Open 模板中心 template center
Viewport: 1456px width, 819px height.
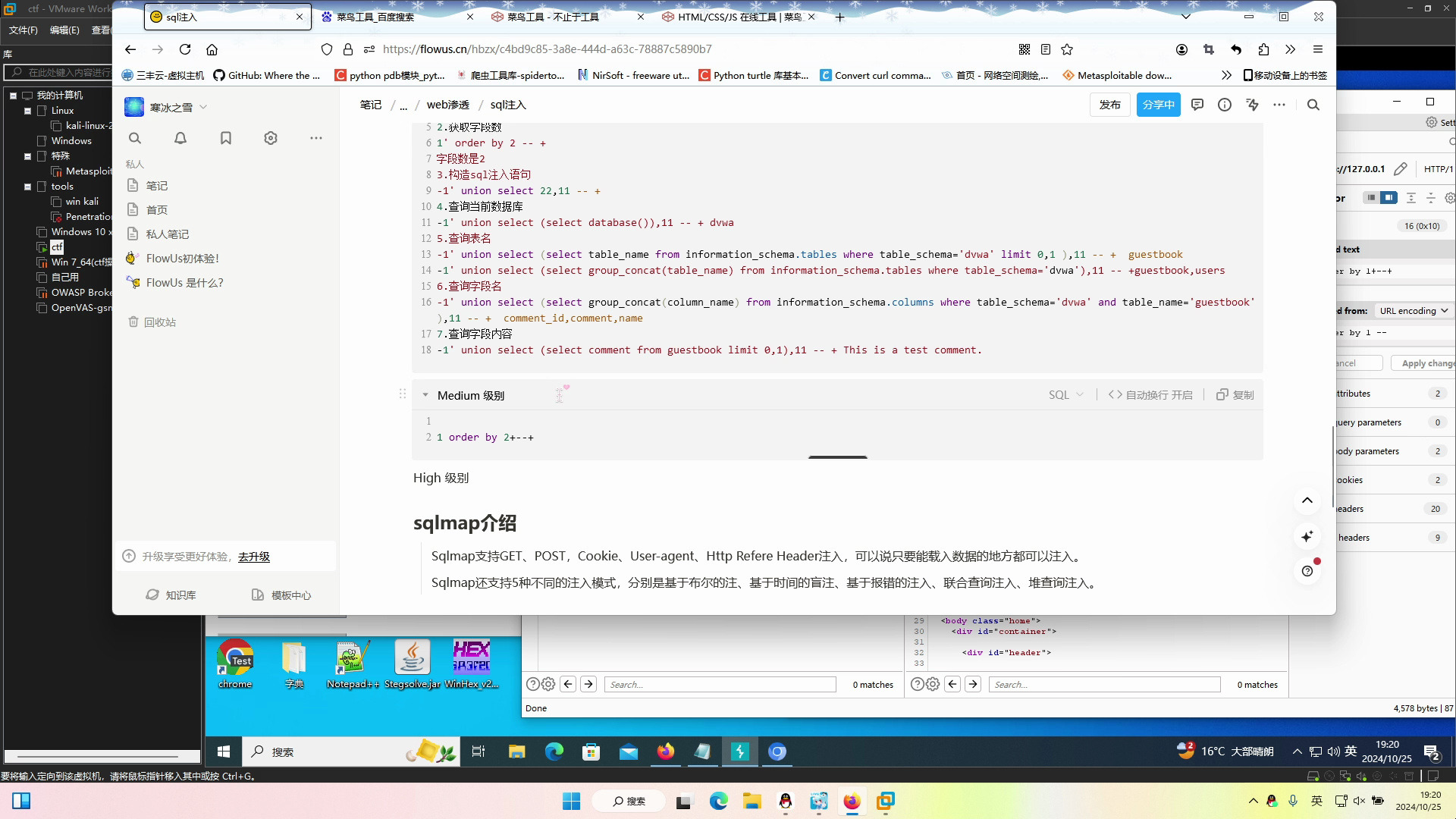pyautogui.click(x=281, y=595)
